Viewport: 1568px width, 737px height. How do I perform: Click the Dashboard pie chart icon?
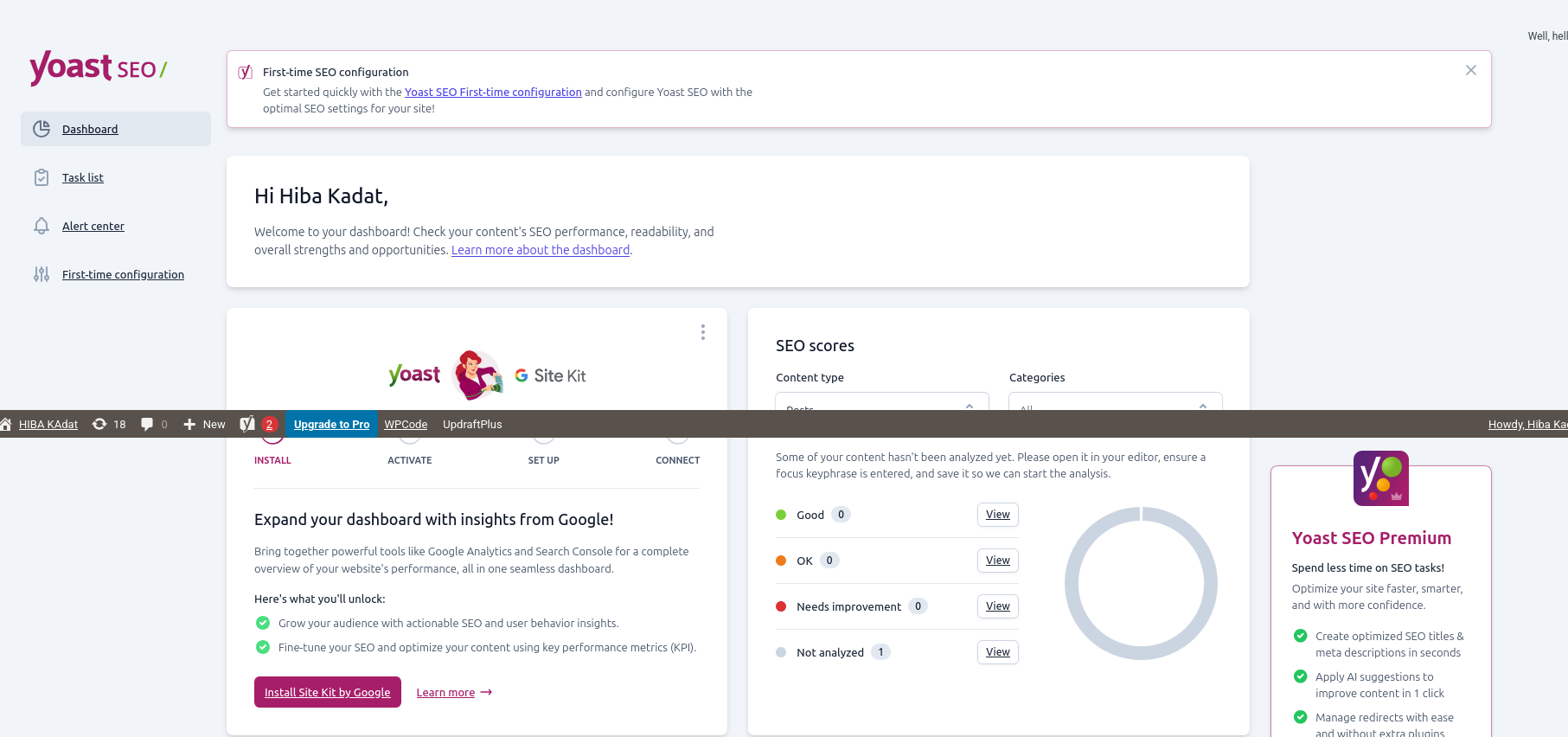click(x=42, y=129)
